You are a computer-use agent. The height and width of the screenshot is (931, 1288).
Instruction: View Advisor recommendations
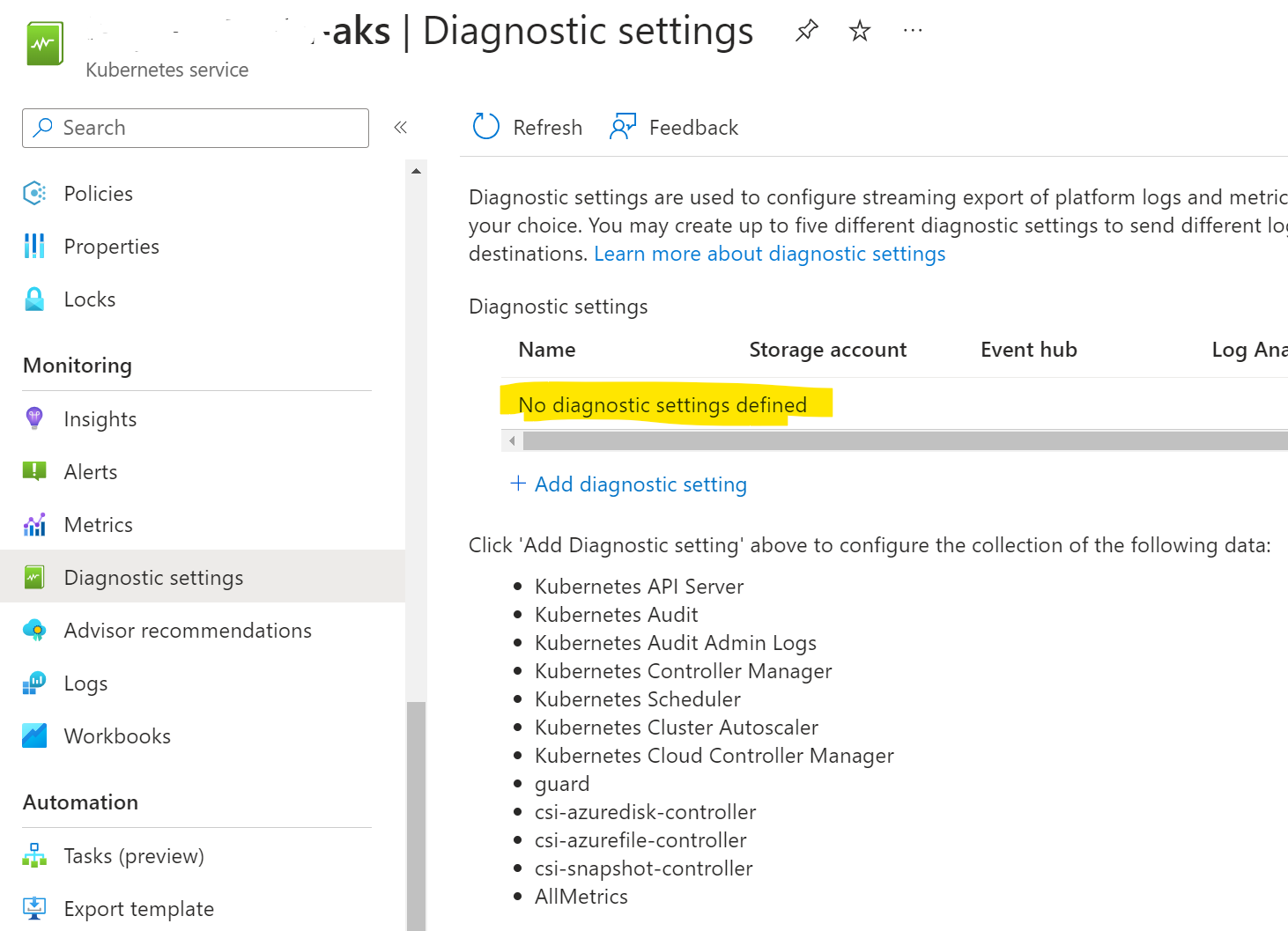pos(188,630)
